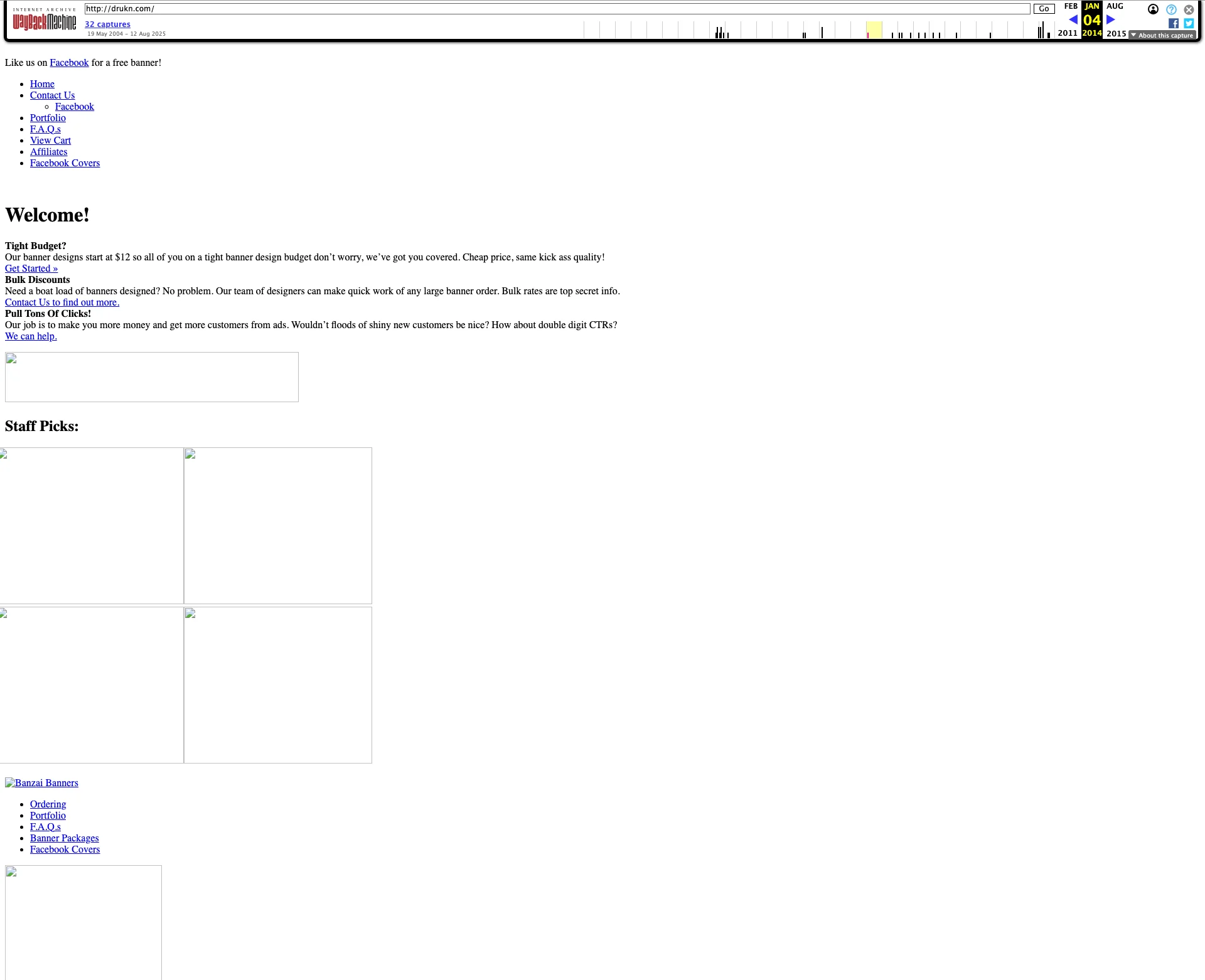1205x980 pixels.
Task: Click the Wayback URL input field
Action: point(557,9)
